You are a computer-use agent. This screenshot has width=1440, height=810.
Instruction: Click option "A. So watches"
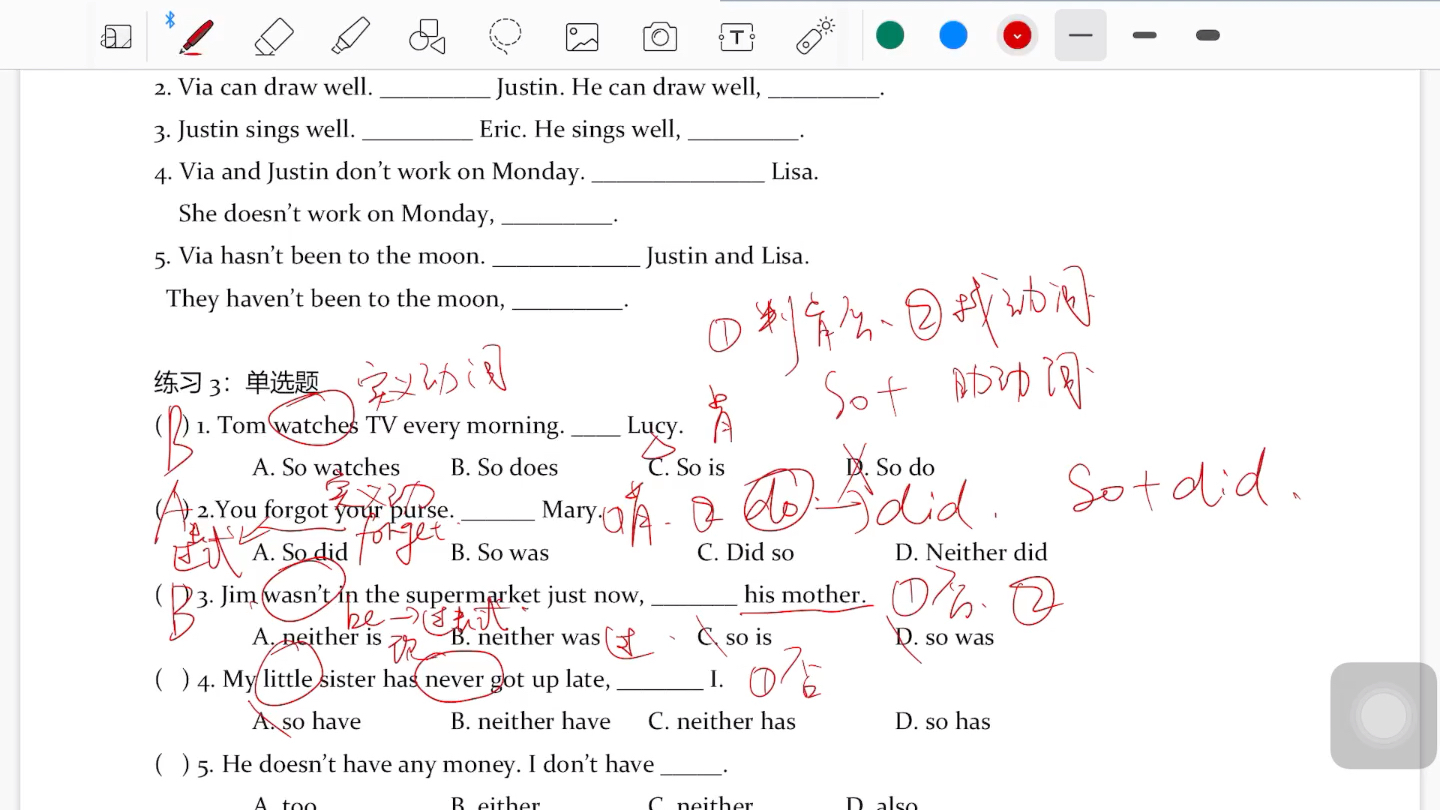coord(326,467)
